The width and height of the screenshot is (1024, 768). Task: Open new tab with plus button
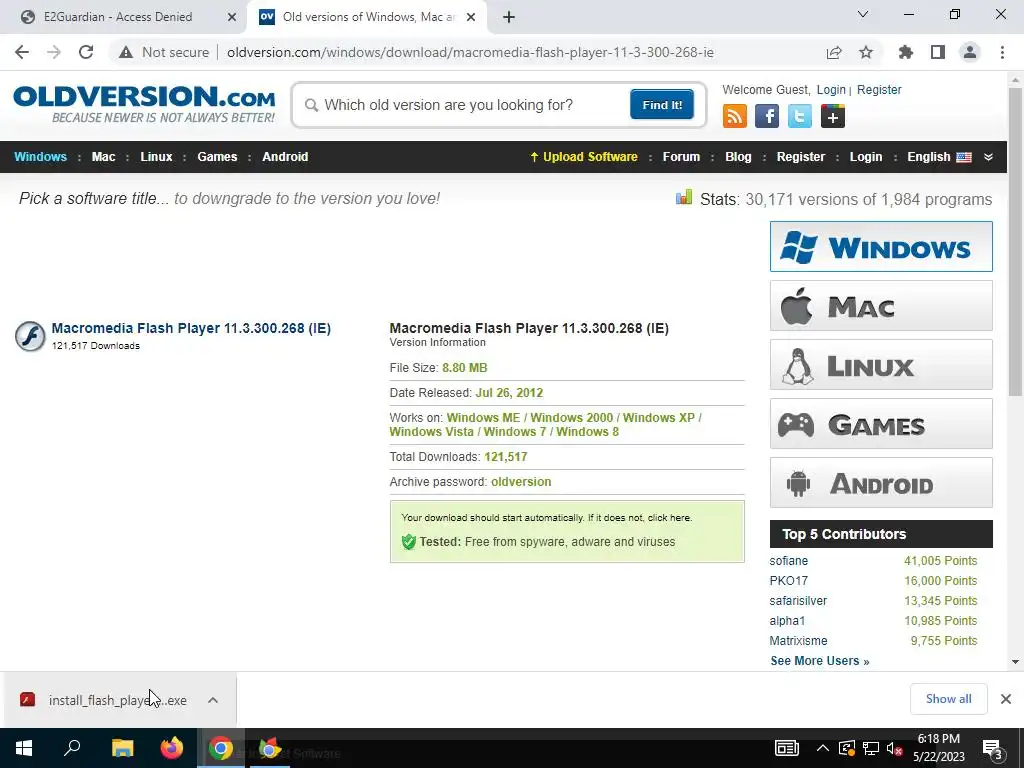tap(509, 17)
